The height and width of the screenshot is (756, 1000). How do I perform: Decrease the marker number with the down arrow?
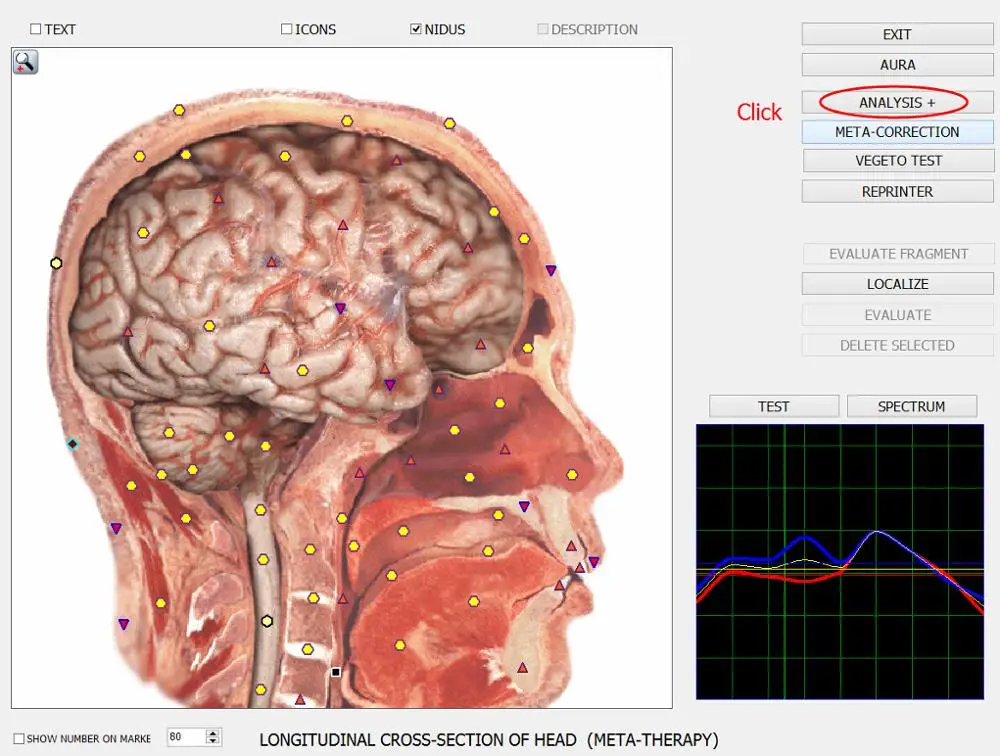click(212, 742)
